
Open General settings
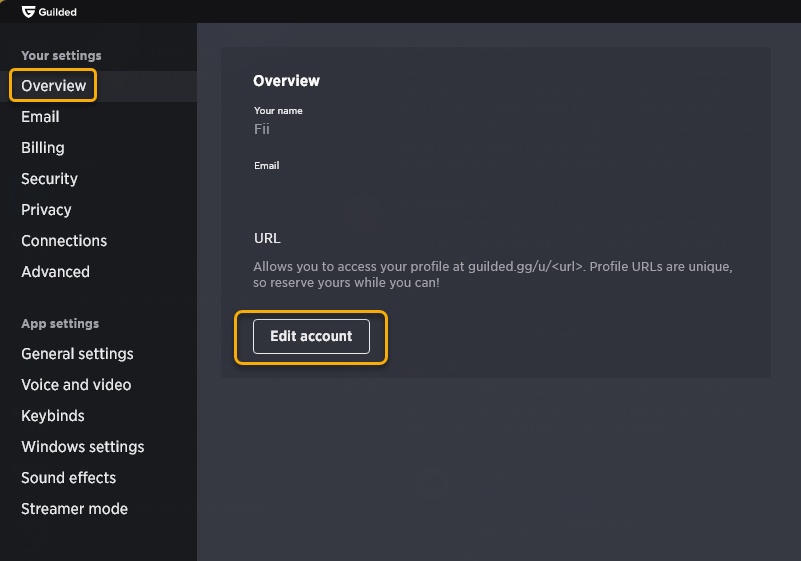tap(77, 354)
